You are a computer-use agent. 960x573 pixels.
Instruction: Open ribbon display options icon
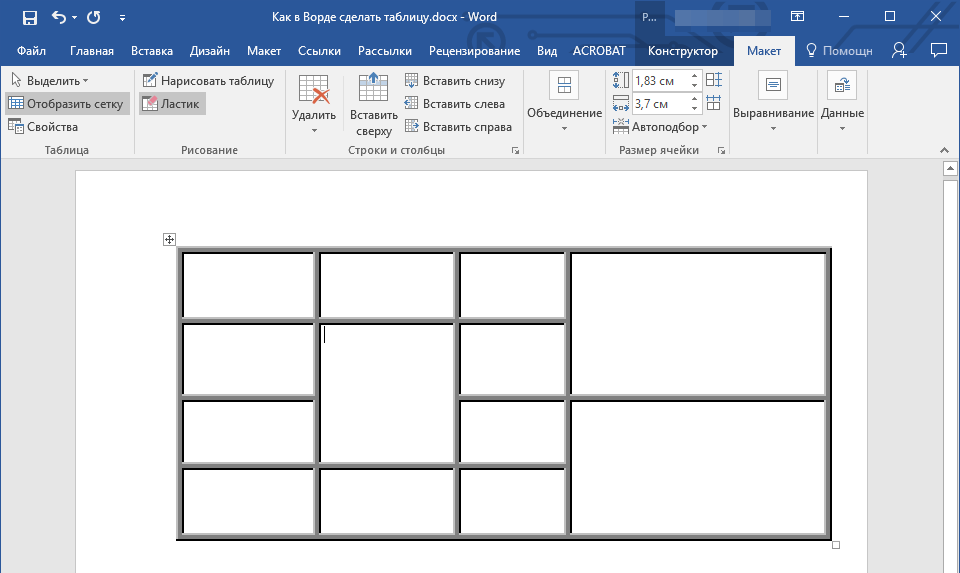coord(797,17)
